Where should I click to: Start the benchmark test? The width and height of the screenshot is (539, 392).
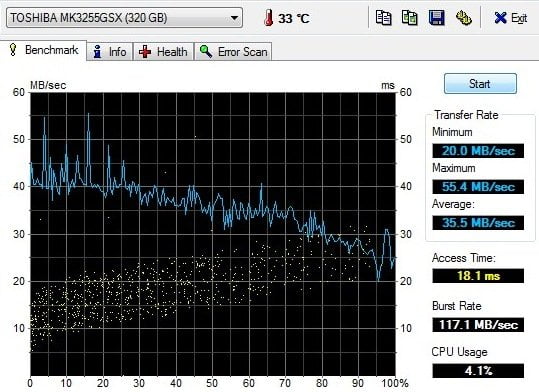click(480, 84)
